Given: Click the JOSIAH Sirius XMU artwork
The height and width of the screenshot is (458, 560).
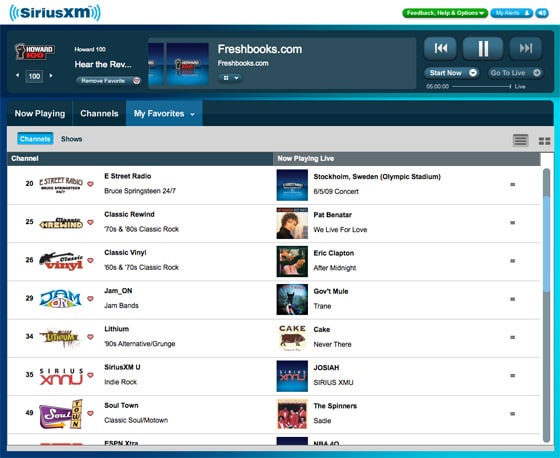Looking at the screenshot, I should point(292,376).
